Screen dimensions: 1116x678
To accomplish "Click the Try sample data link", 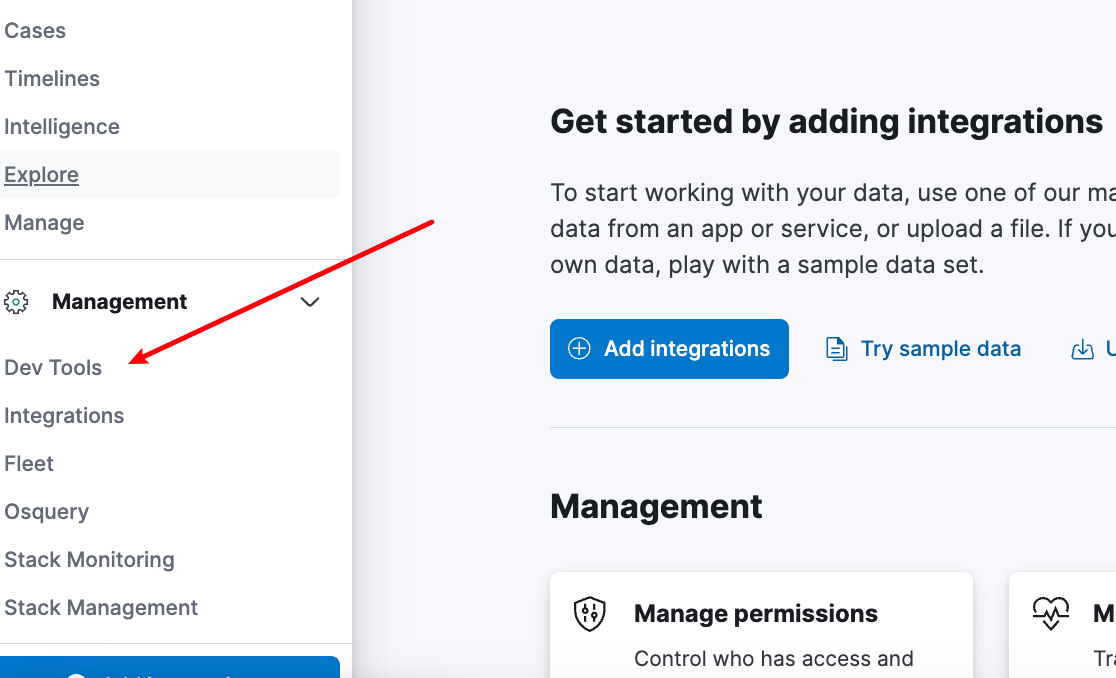I will point(940,349).
